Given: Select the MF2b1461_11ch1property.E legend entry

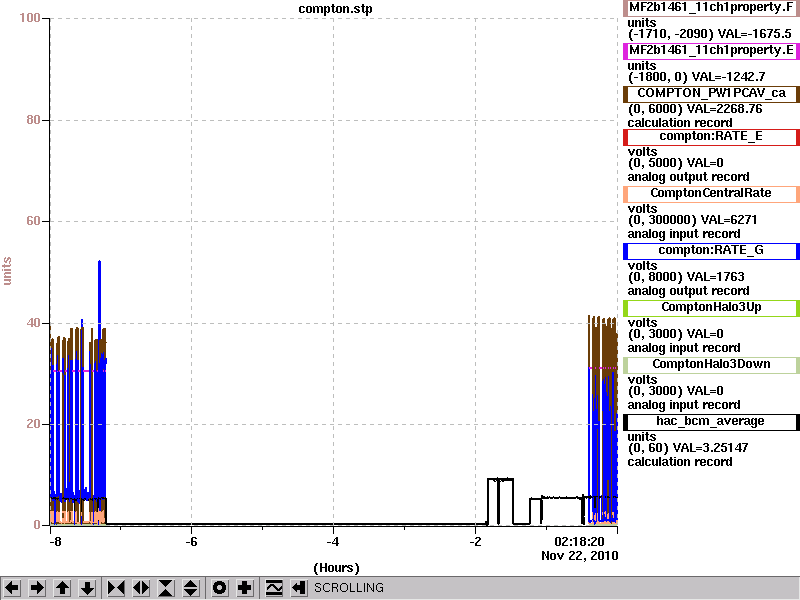Looking at the screenshot, I should 711,51.
